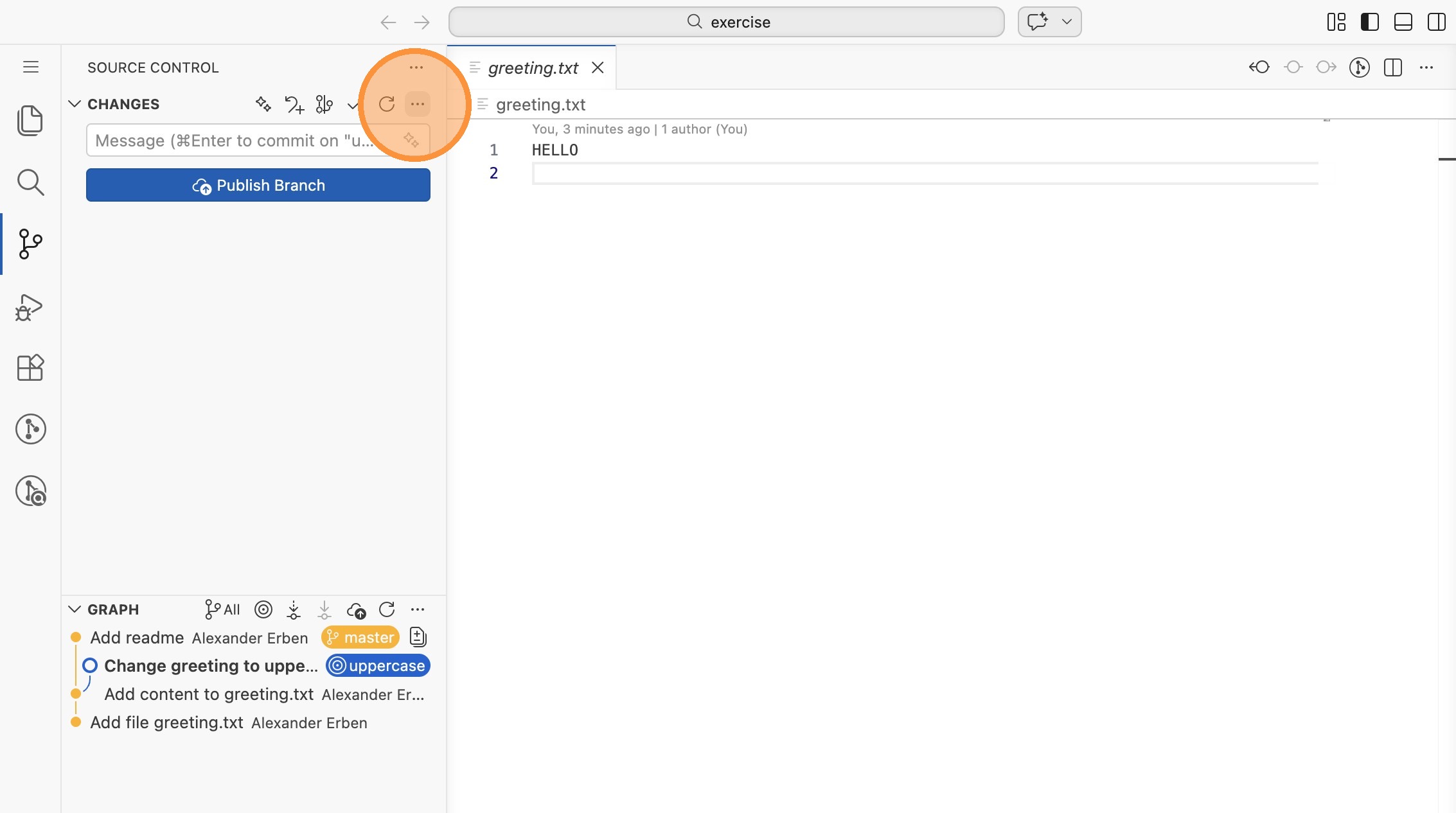Open the Search view in activity bar
Viewport: 1456px width, 813px height.
(30, 182)
